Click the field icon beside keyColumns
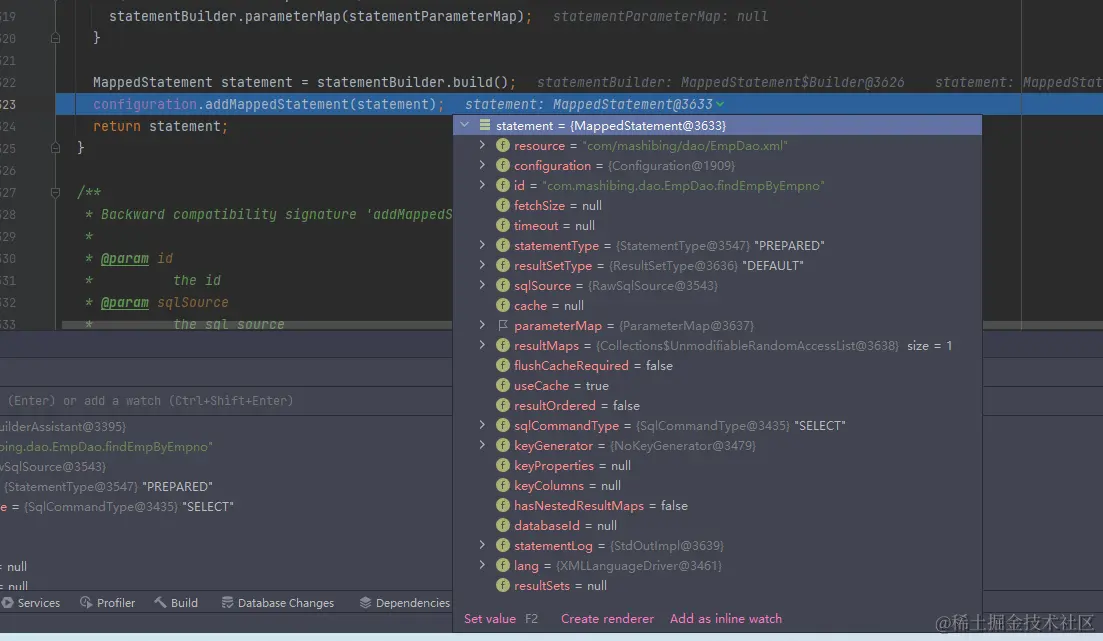Image resolution: width=1103 pixels, height=641 pixels. 502,485
